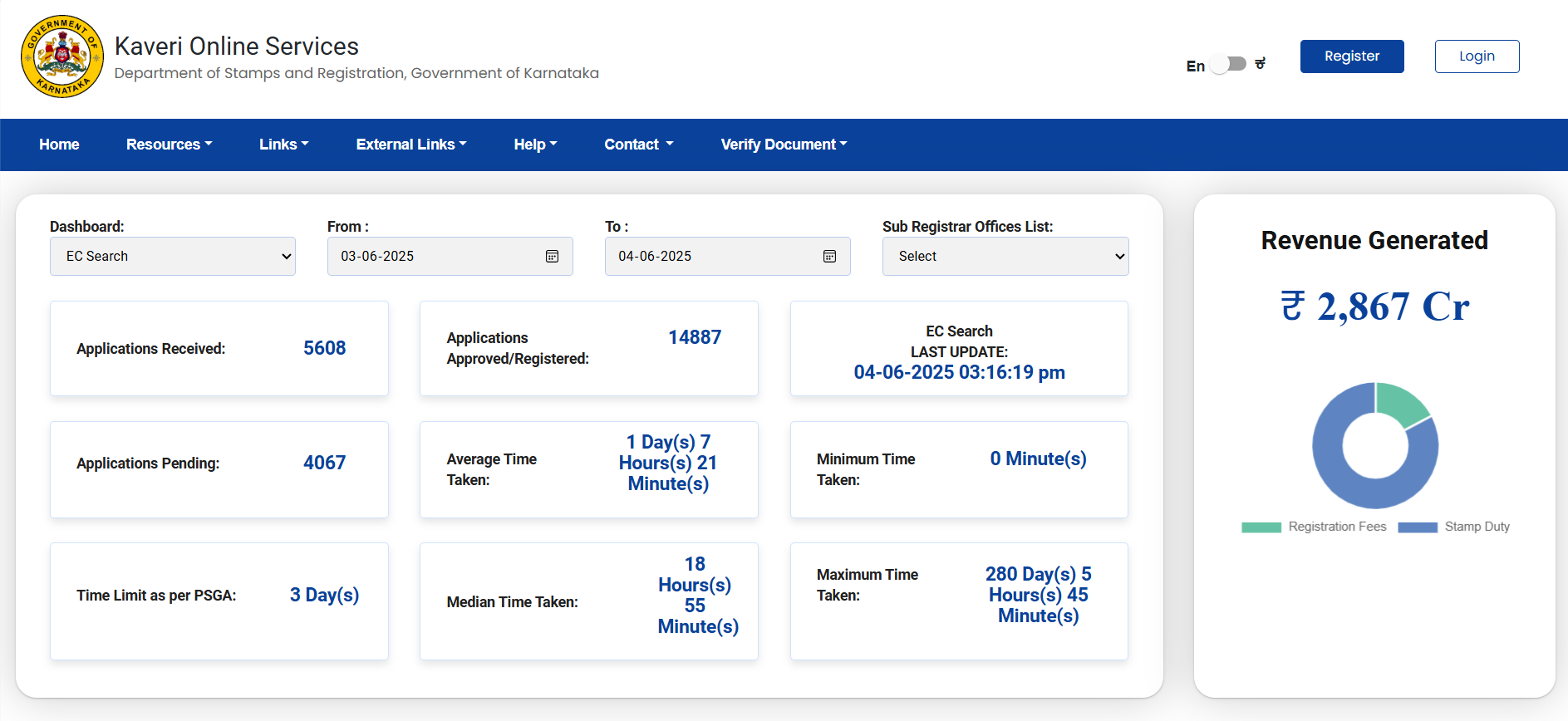Open the Dashboard EC Search dropdown
Image resolution: width=1568 pixels, height=721 pixels.
[173, 256]
